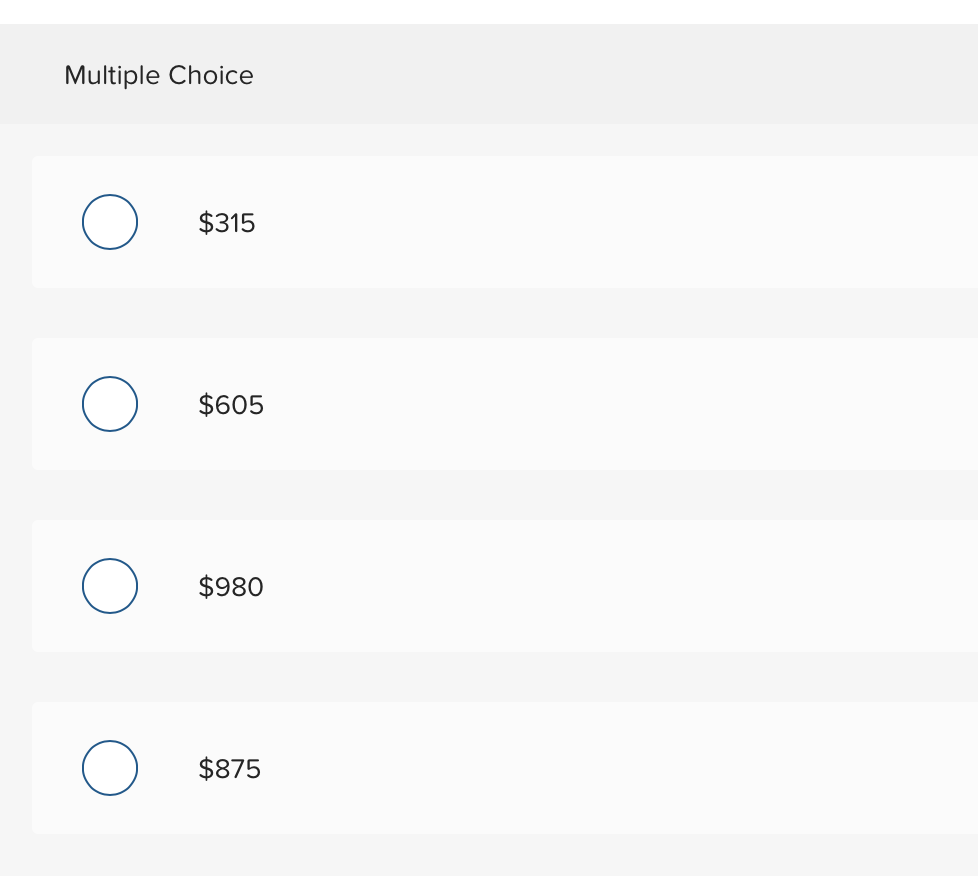This screenshot has height=876, width=978.
Task: Mark $605 as the chosen answer
Action: (x=110, y=404)
